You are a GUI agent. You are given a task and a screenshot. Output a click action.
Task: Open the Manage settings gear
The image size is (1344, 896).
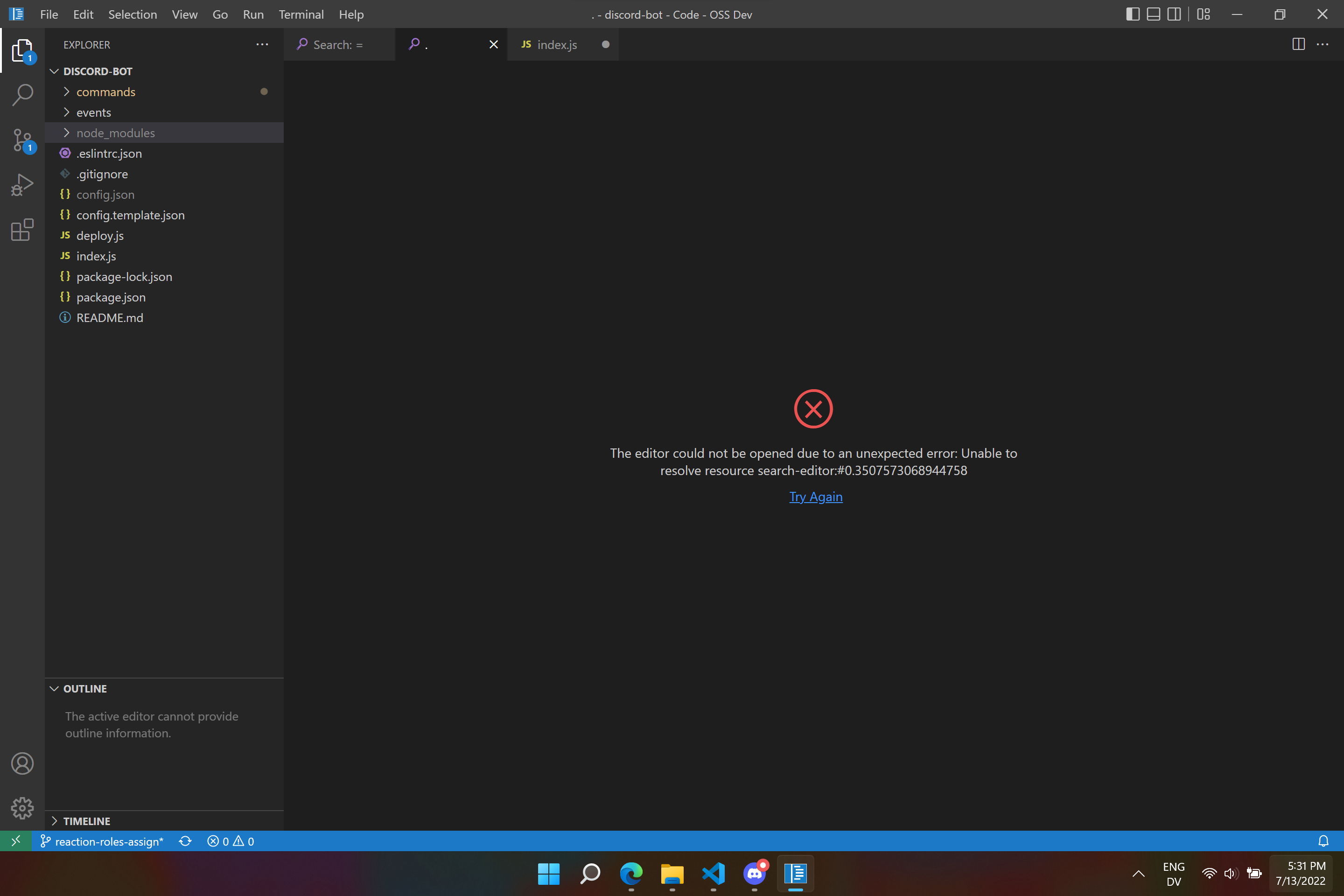click(22, 808)
